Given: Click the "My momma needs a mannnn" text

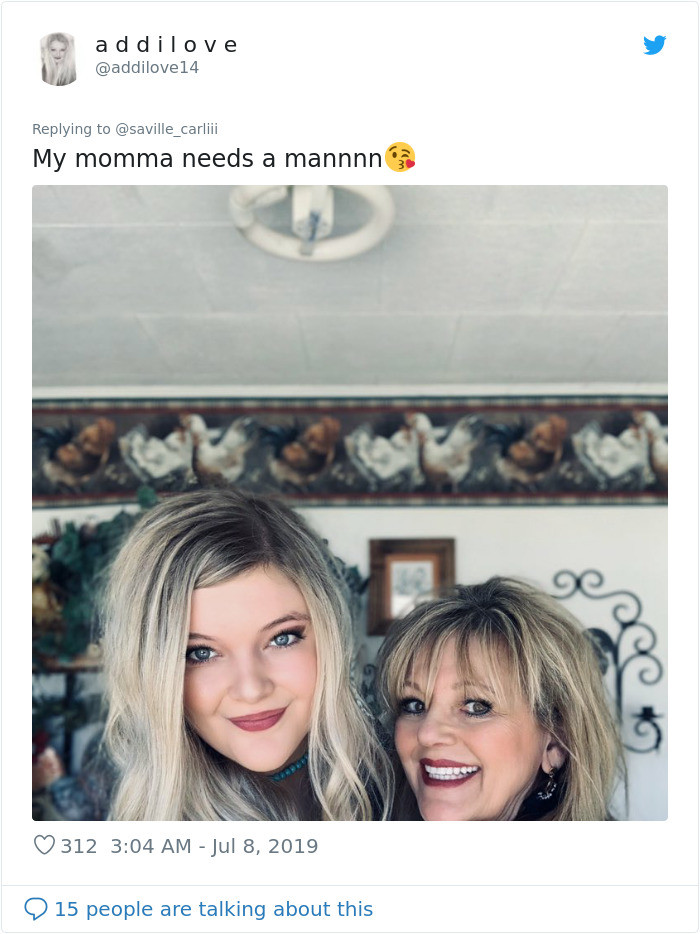Looking at the screenshot, I should pos(207,158).
